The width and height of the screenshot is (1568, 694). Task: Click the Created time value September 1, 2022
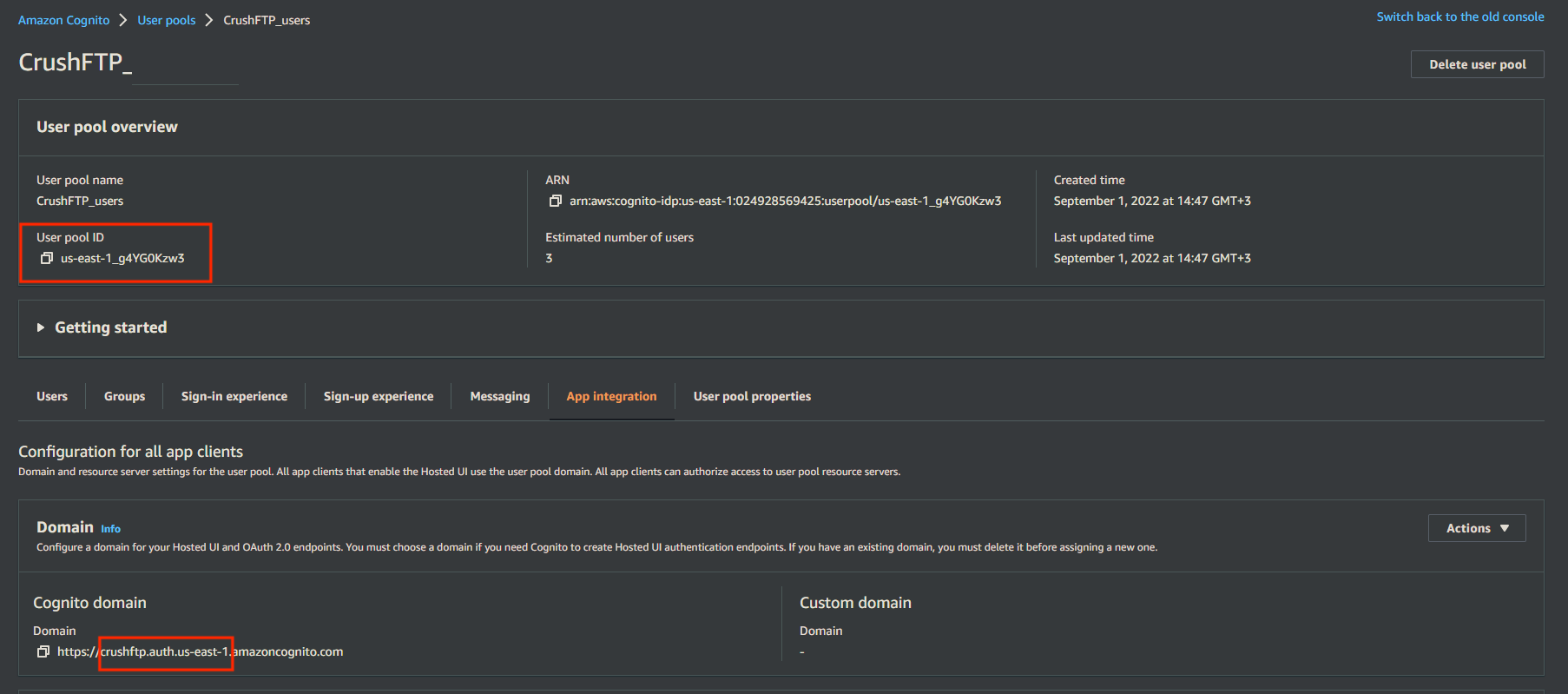coord(1152,201)
